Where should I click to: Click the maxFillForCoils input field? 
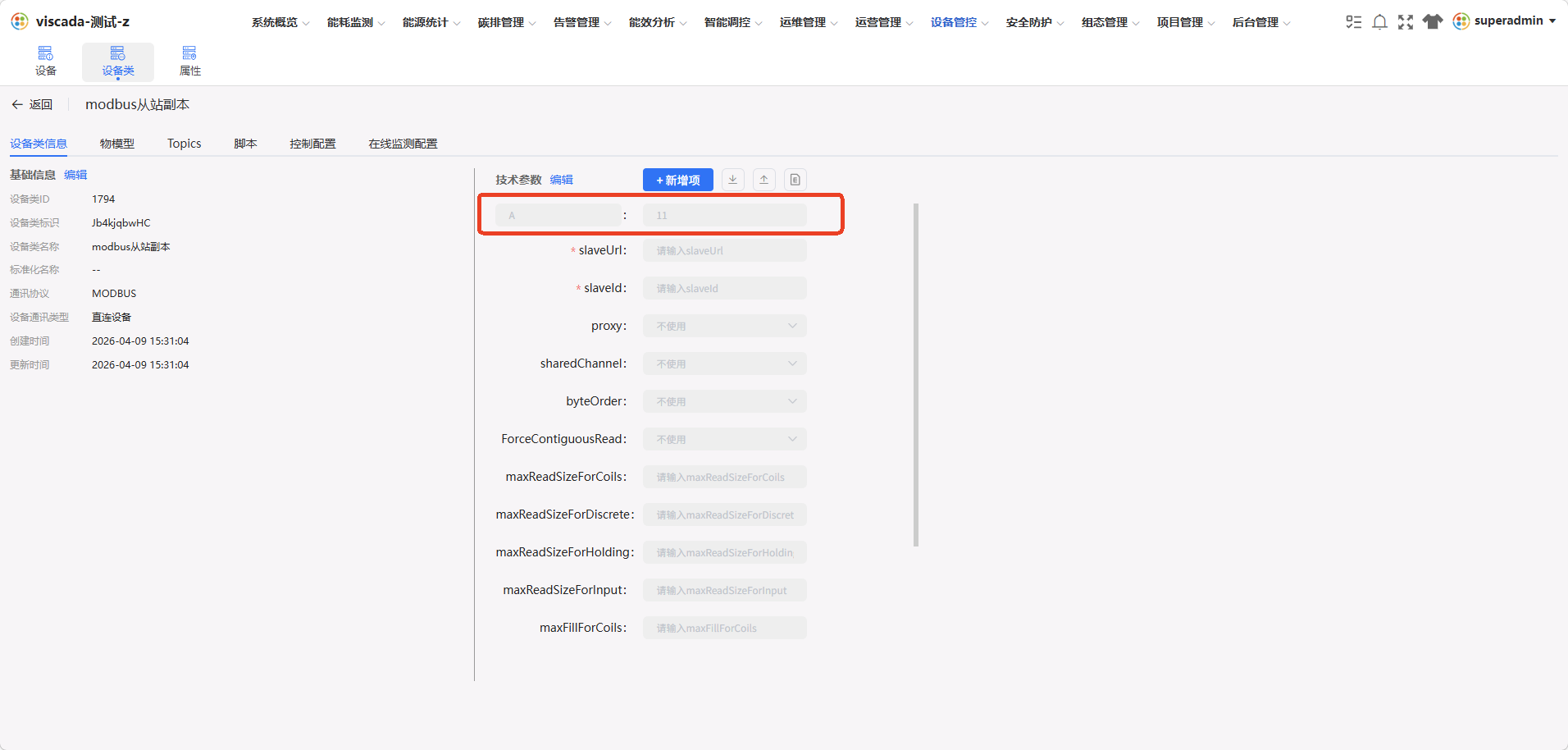point(725,628)
